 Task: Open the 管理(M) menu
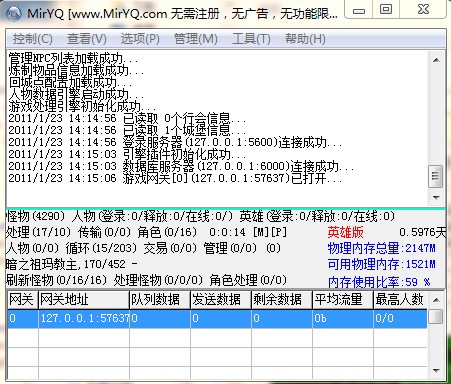point(196,39)
